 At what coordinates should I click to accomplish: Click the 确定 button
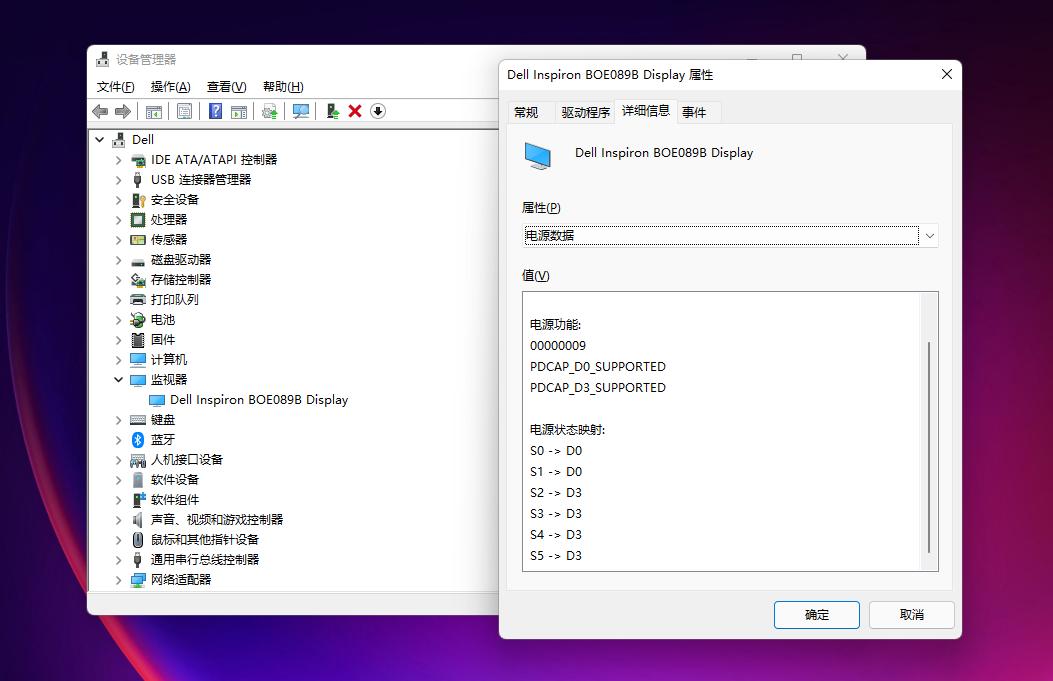817,615
